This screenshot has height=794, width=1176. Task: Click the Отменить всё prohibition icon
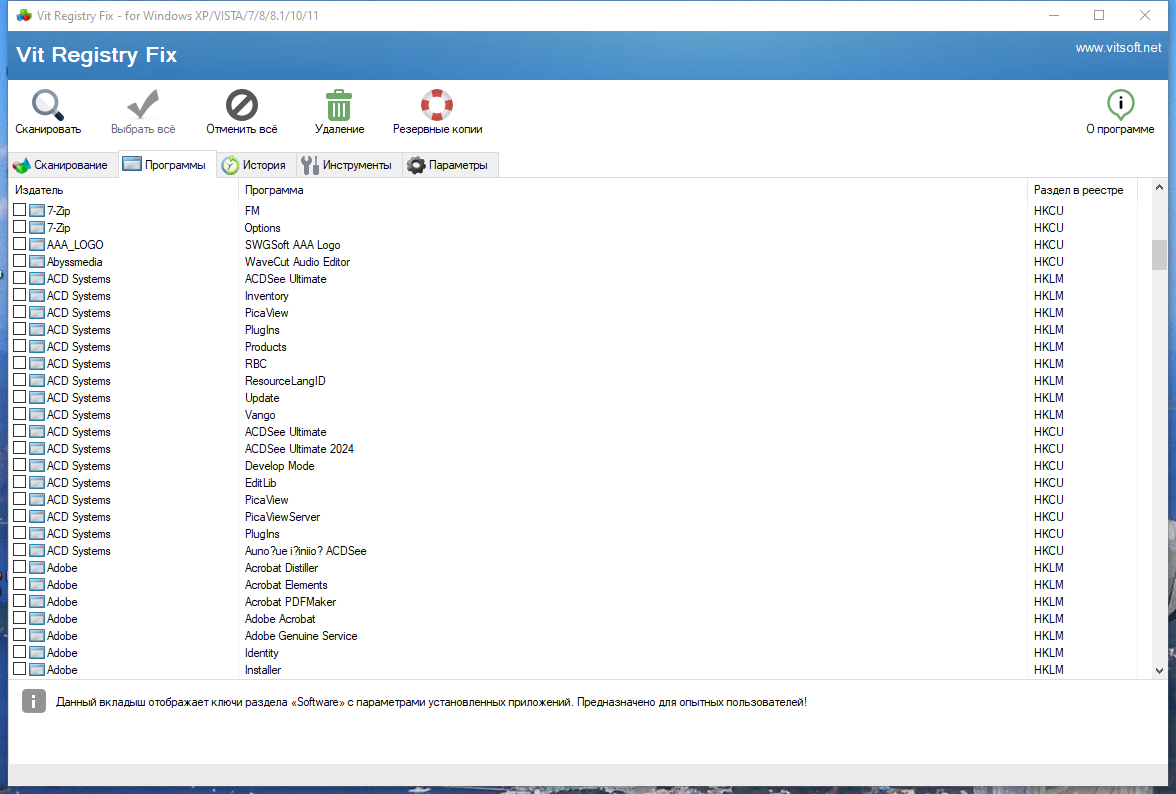pos(242,105)
